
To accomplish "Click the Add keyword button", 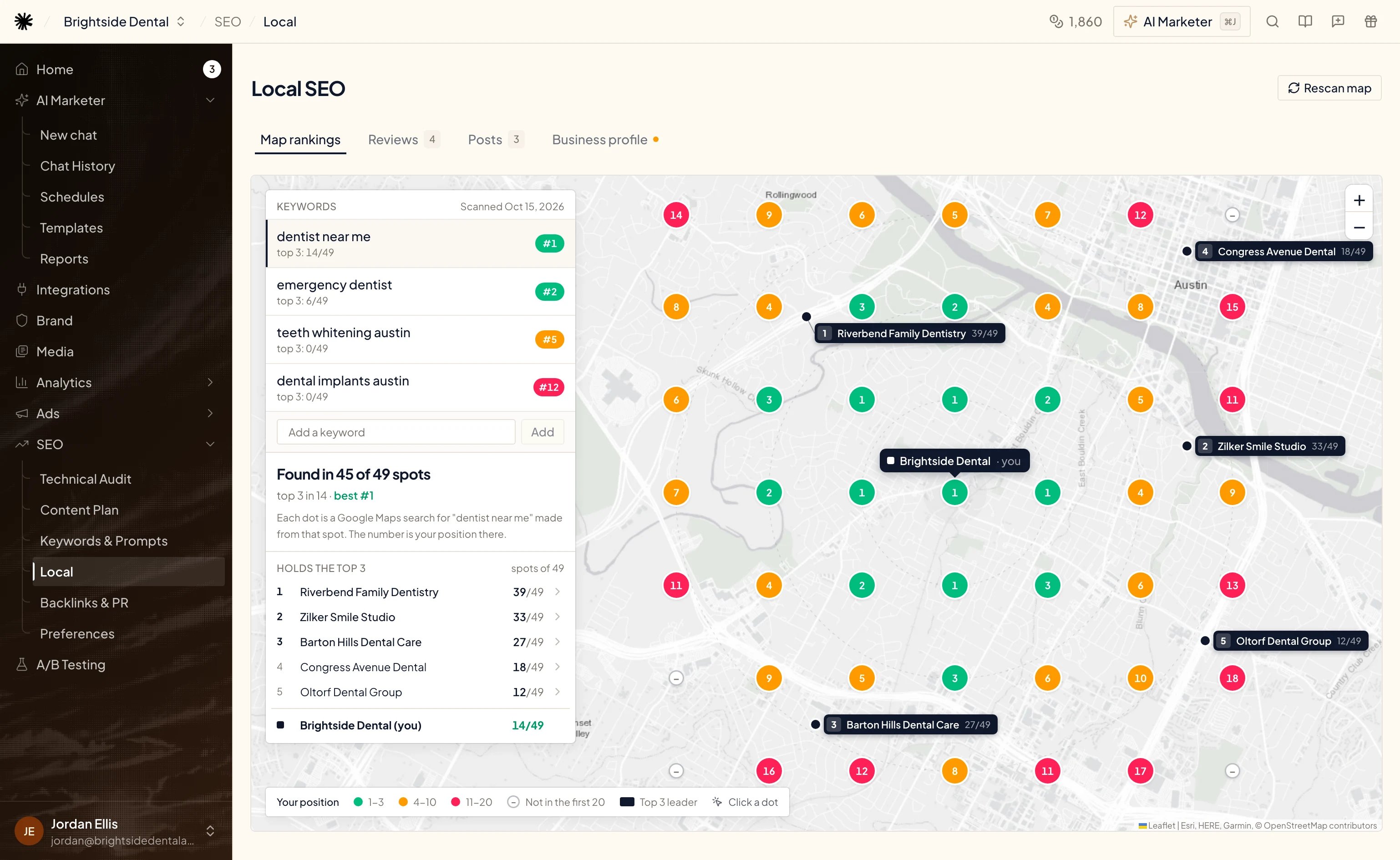I will click(542, 432).
